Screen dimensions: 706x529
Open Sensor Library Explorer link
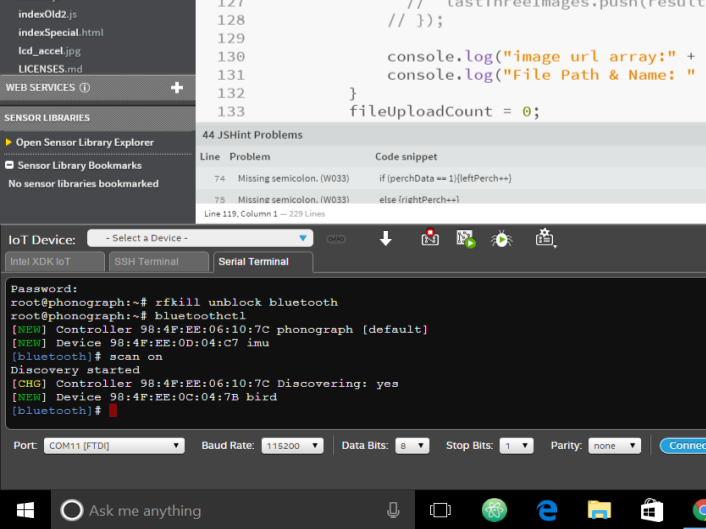pos(84,143)
